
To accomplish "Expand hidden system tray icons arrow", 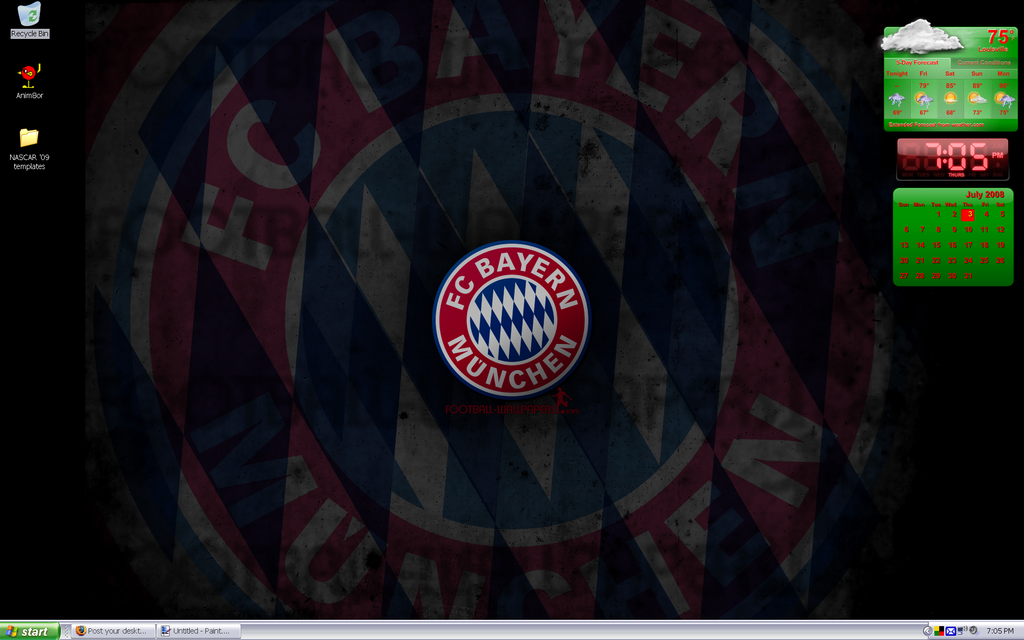I will (x=927, y=631).
